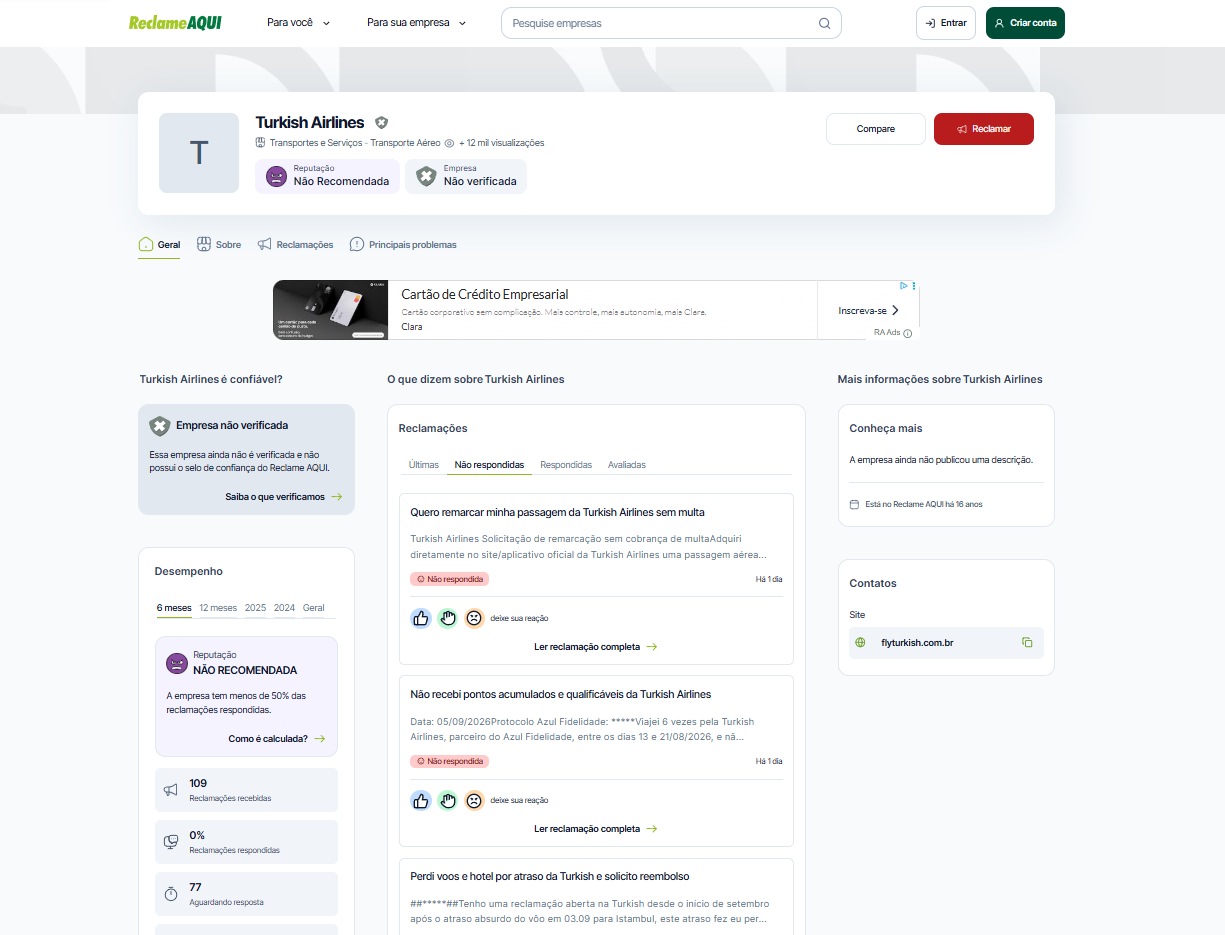Click raised-hand reaction on first complaint
The width and height of the screenshot is (1225, 935).
447,618
